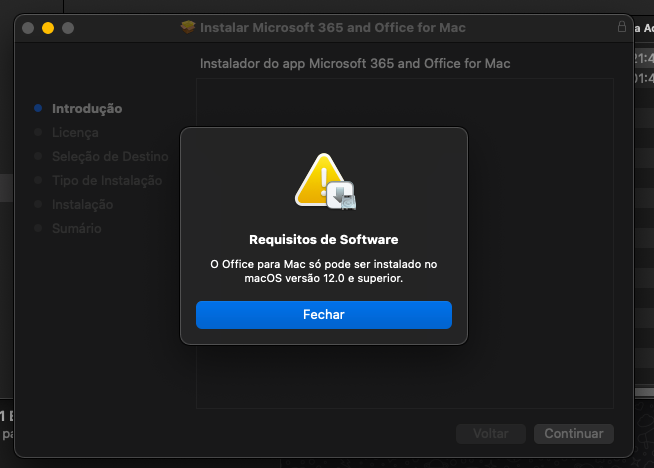
Task: Choose the Seleção de Destino step
Action: [x=105, y=156]
